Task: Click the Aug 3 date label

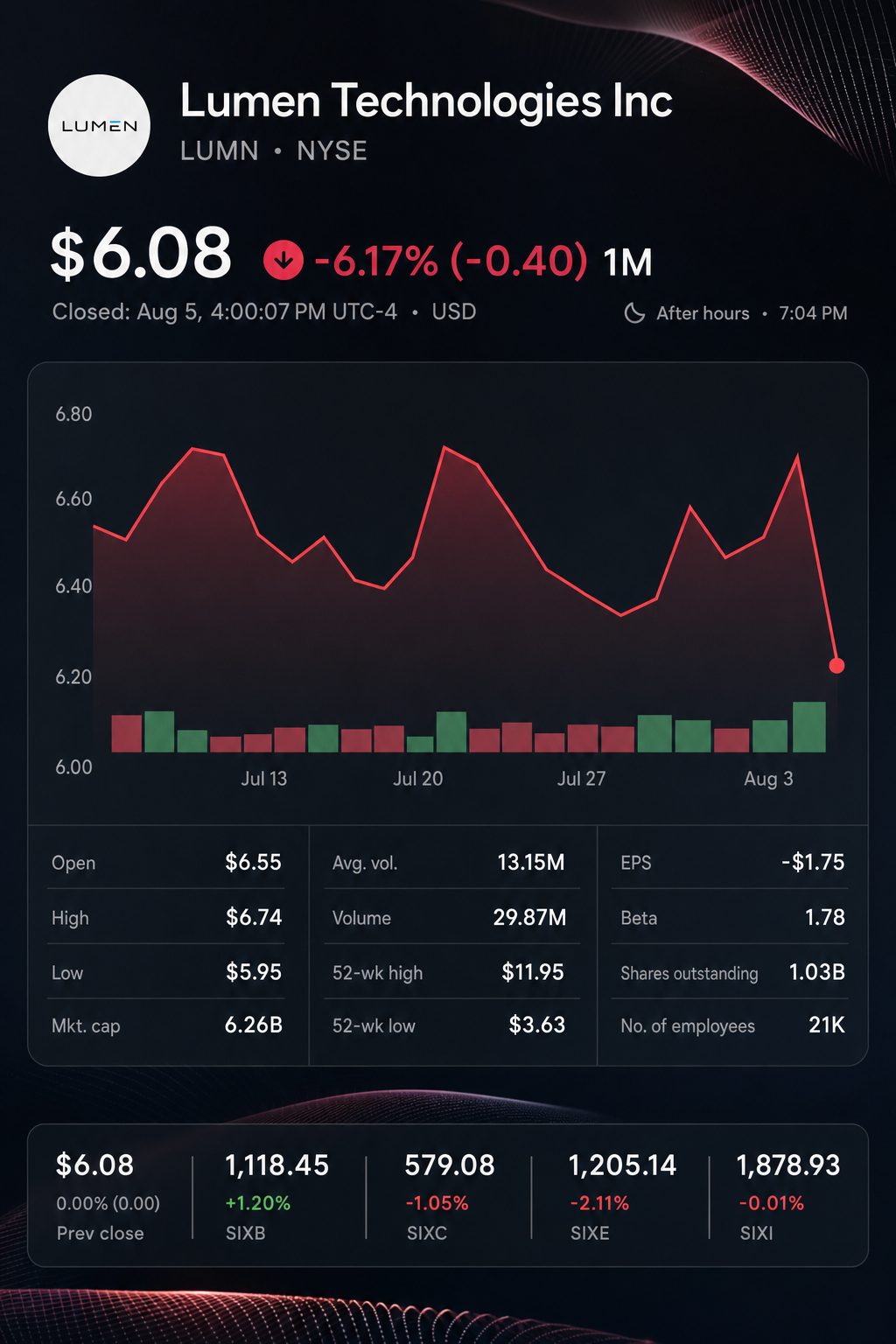Action: (x=768, y=779)
